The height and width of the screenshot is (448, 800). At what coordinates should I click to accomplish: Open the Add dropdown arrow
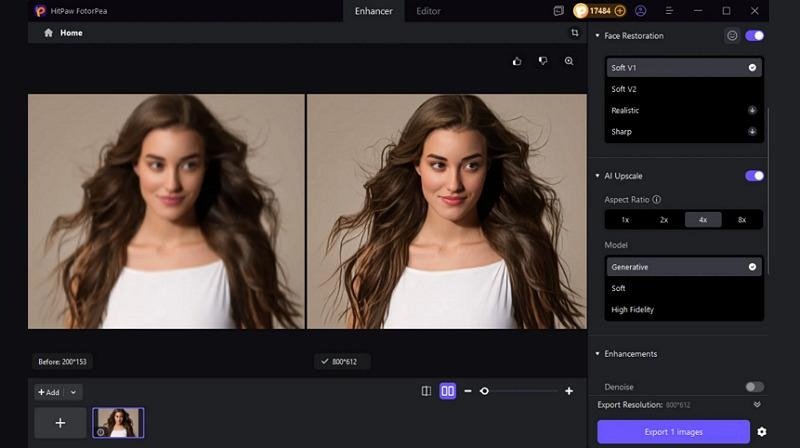pos(73,392)
